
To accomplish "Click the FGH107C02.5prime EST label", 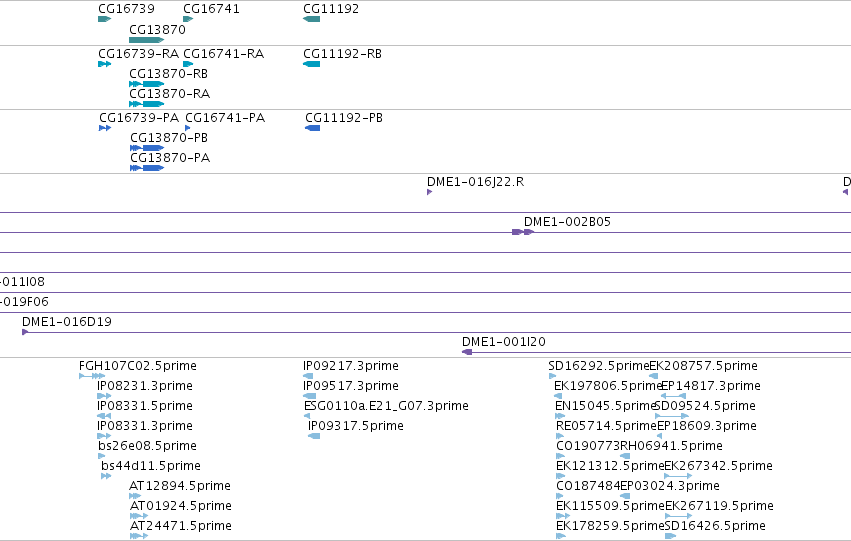I will coord(138,366).
